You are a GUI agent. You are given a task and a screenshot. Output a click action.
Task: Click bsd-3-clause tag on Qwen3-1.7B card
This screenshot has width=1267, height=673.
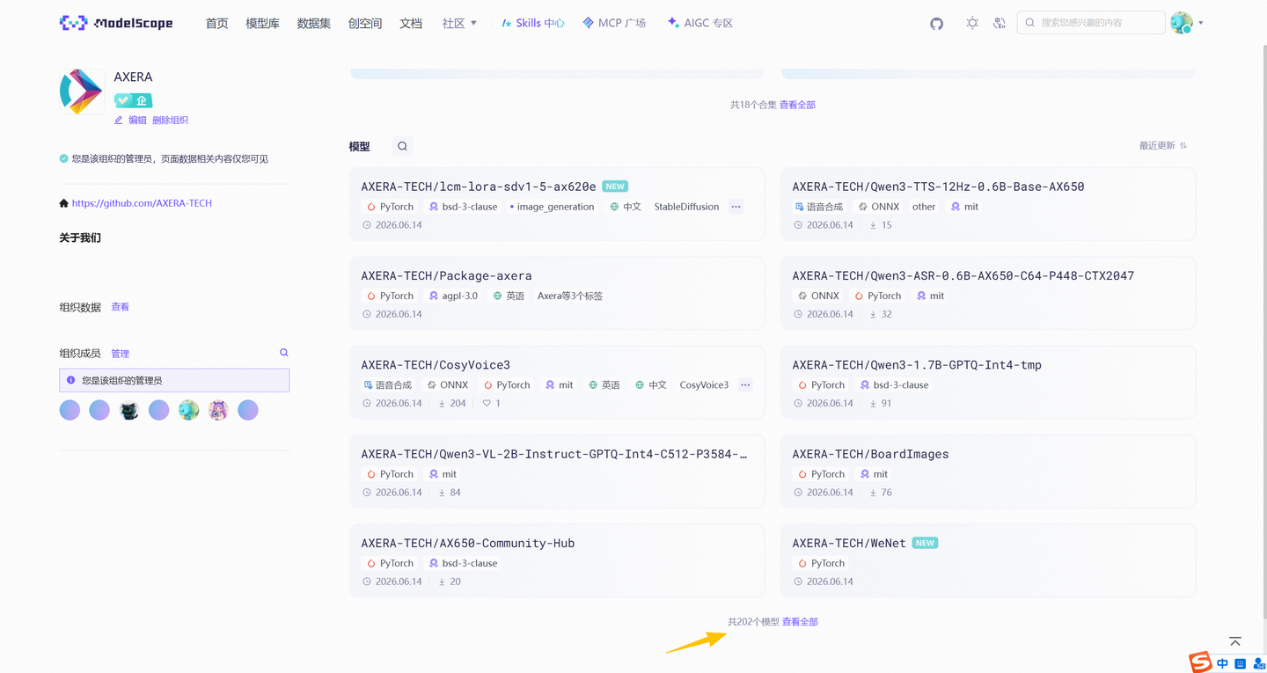[894, 385]
